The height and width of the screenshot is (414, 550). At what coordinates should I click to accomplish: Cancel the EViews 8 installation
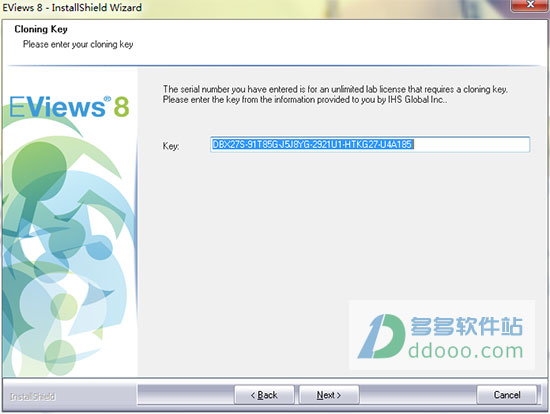[x=507, y=395]
